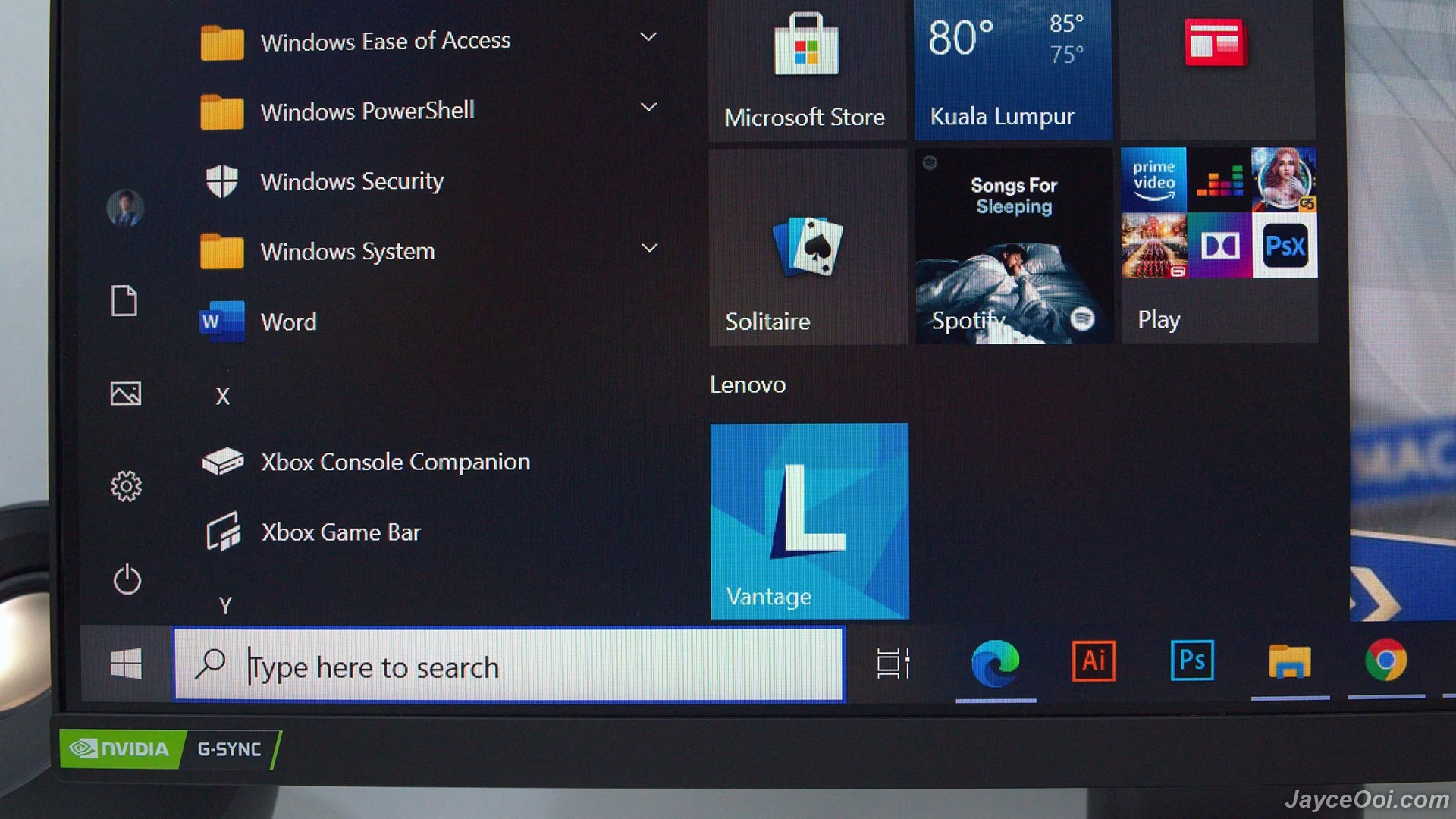Open the Kuala Lumpur weather tile
The height and width of the screenshot is (819, 1456).
[1013, 70]
